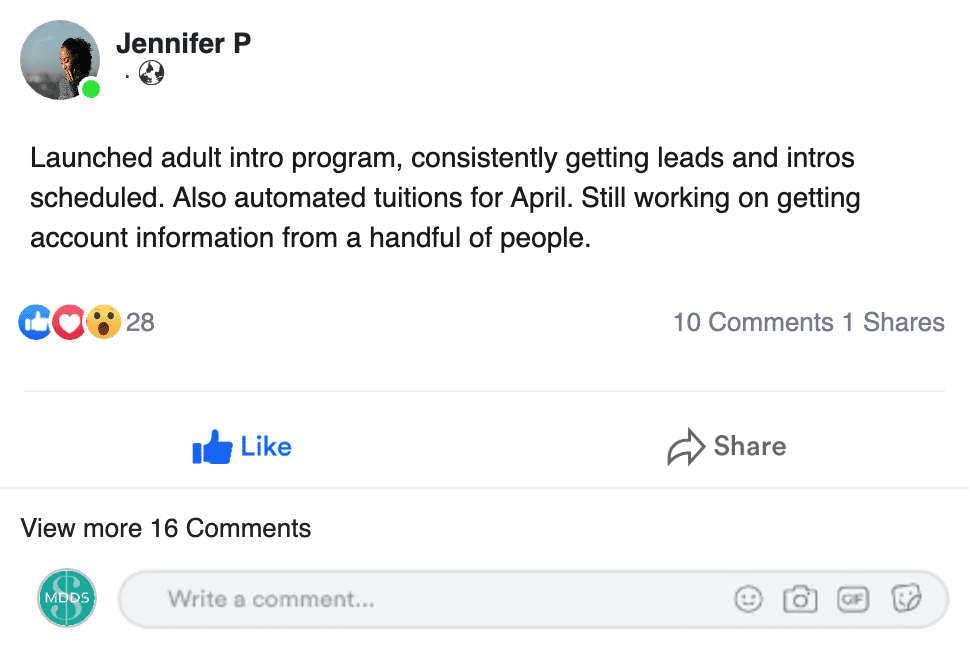Image resolution: width=970 pixels, height=646 pixels.
Task: Open the emoji picker in comment box
Action: (748, 599)
